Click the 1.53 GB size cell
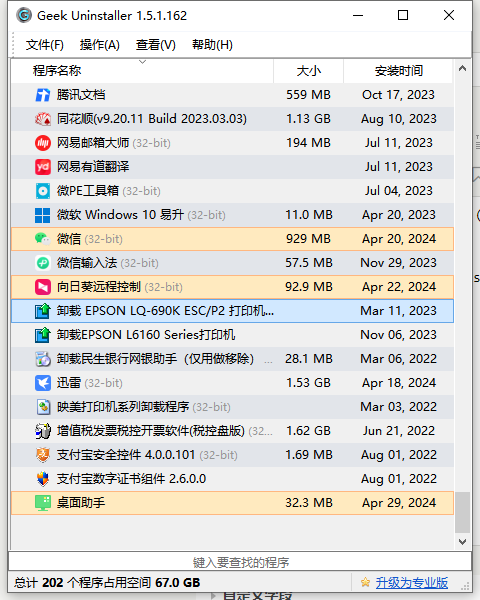 click(309, 383)
